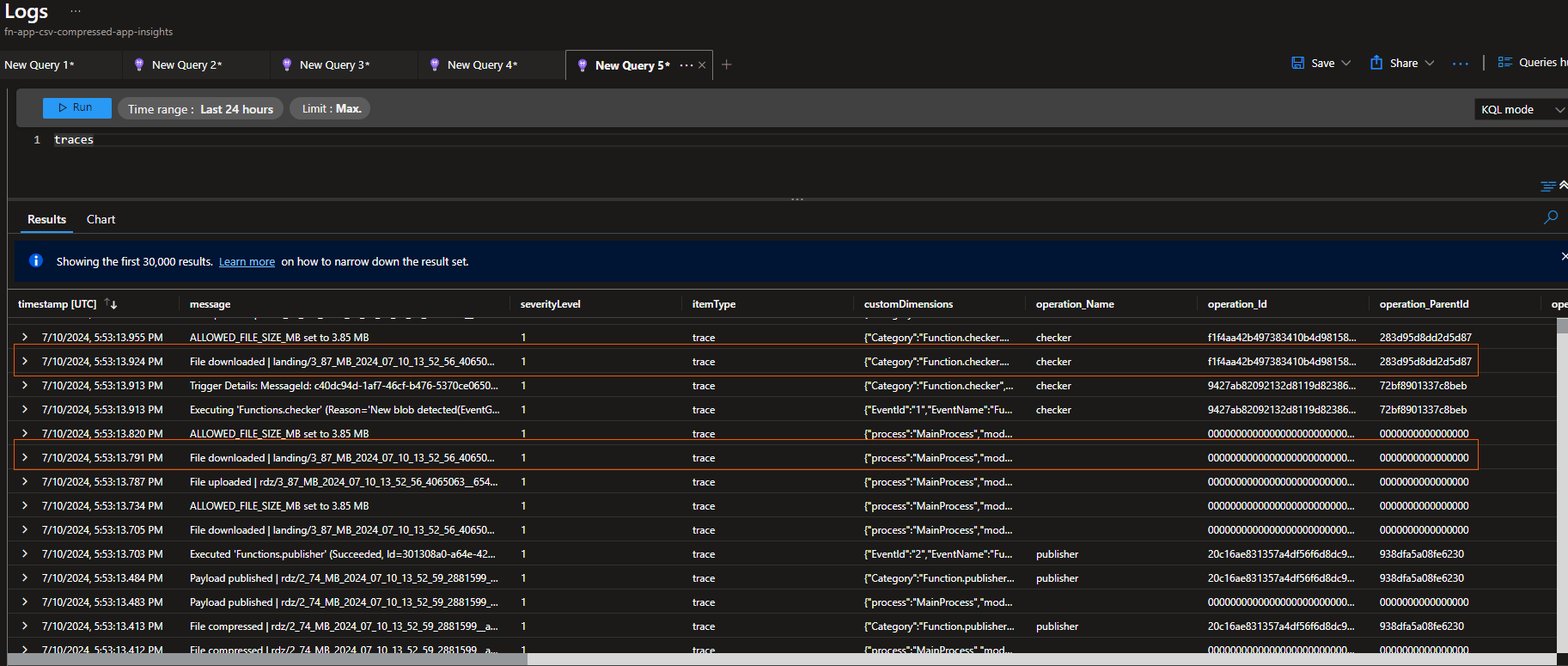The height and width of the screenshot is (666, 1568).
Task: Expand the 5:53:13.820 PM row
Action: pyautogui.click(x=25, y=433)
